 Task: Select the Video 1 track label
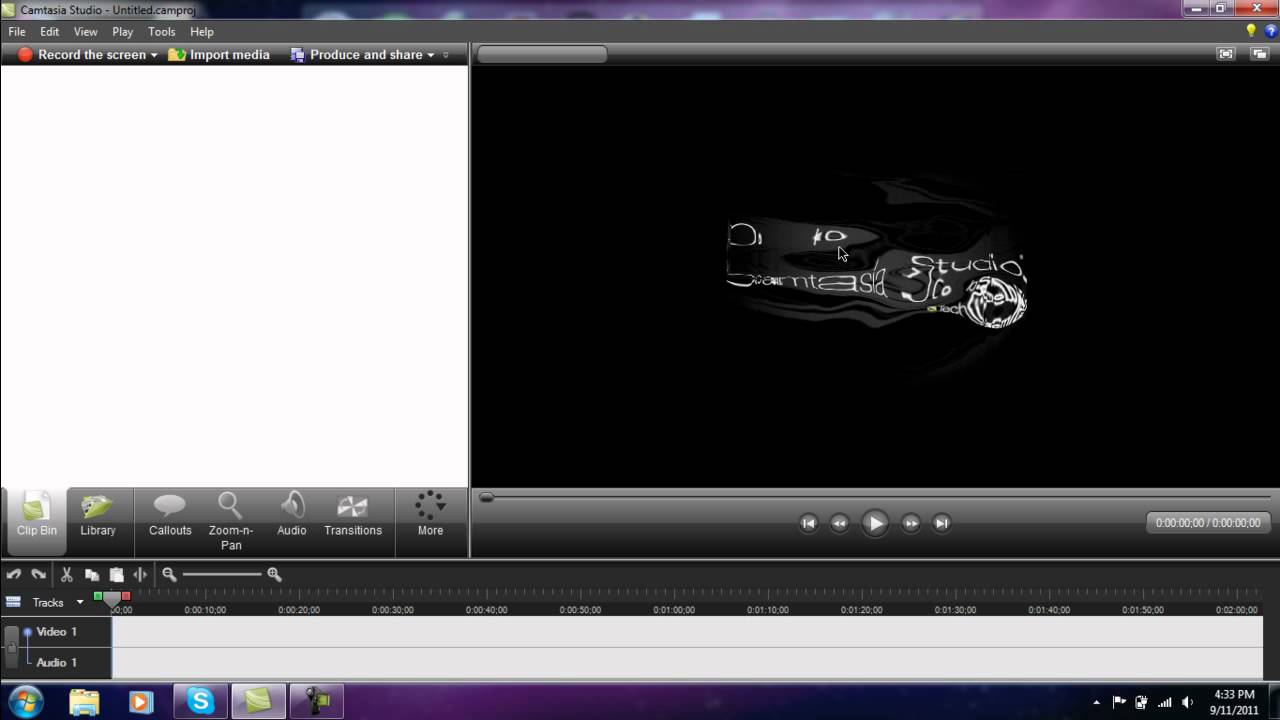click(x=57, y=632)
